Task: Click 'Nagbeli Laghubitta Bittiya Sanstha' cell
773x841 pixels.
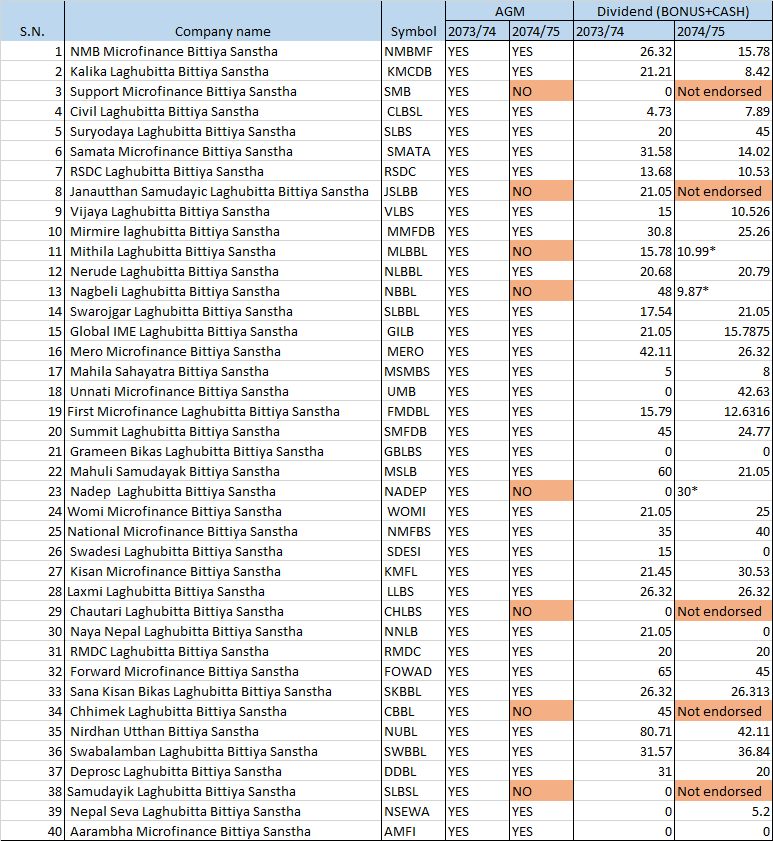Action: pos(223,292)
